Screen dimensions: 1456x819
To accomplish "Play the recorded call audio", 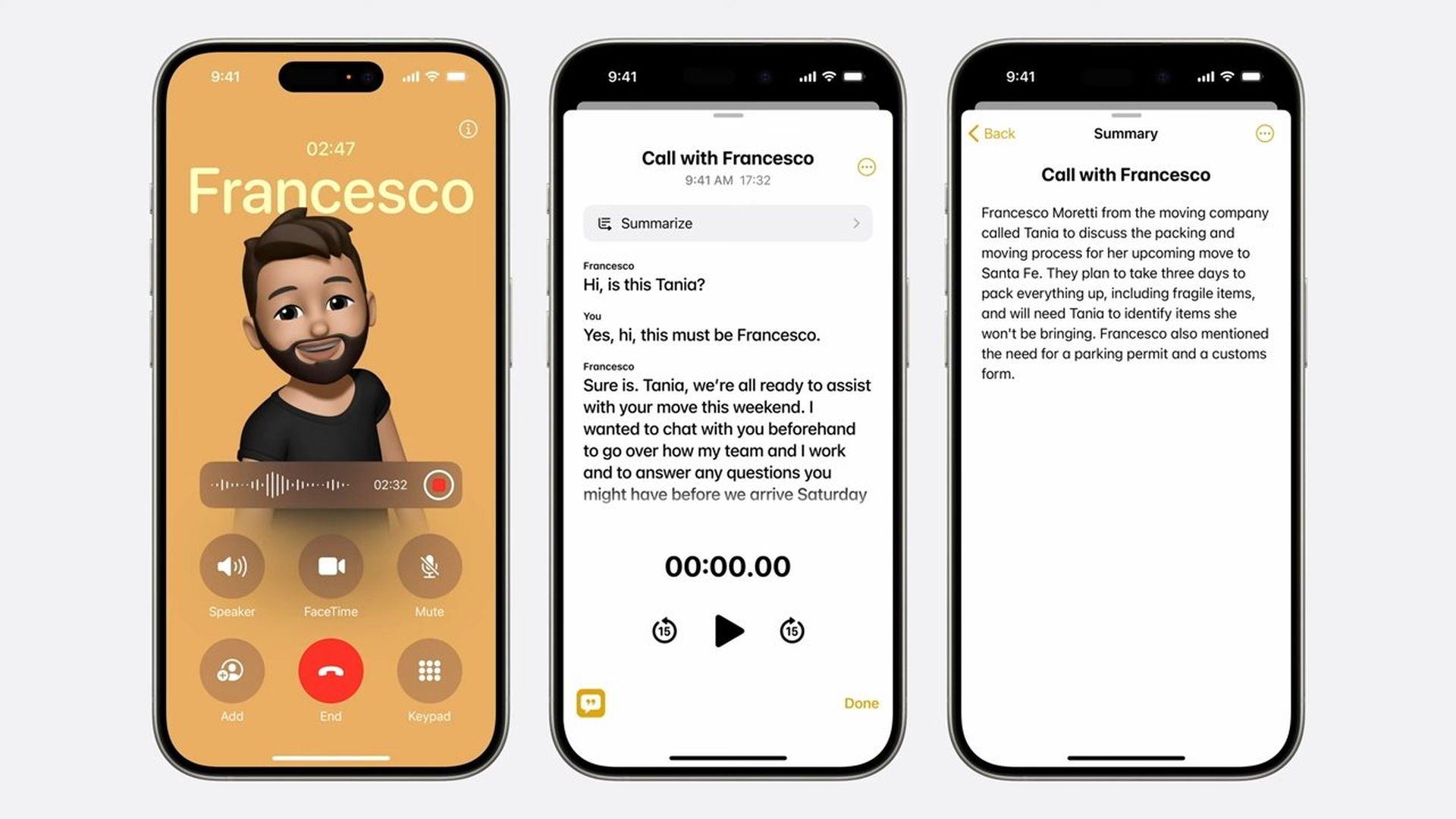I will pyautogui.click(x=727, y=631).
